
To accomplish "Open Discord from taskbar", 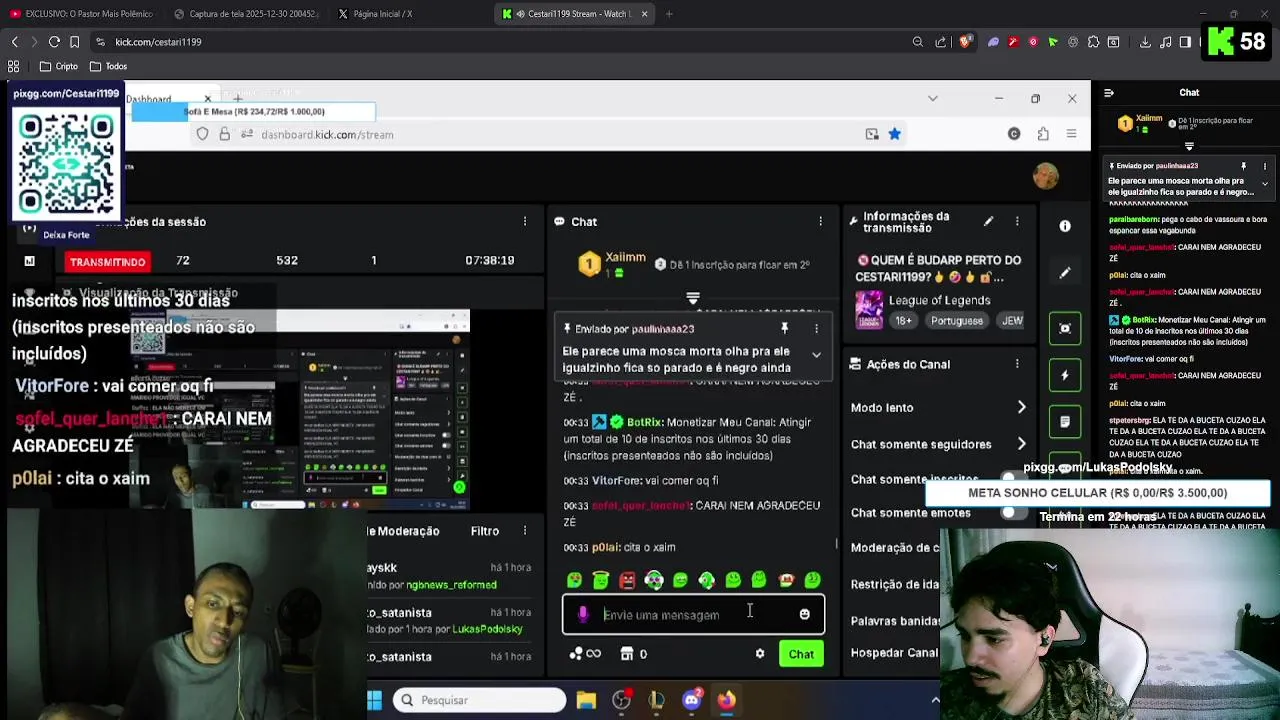I will (691, 700).
